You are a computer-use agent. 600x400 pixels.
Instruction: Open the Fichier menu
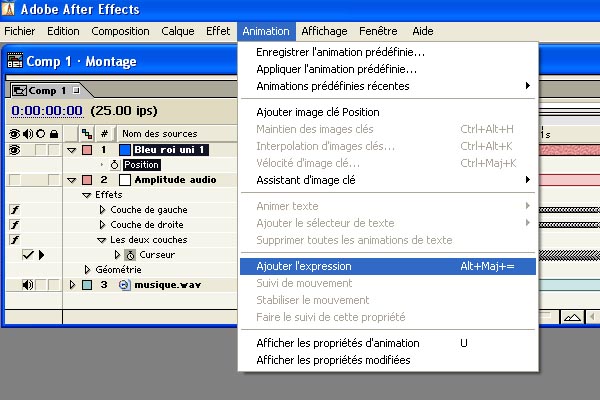20,31
